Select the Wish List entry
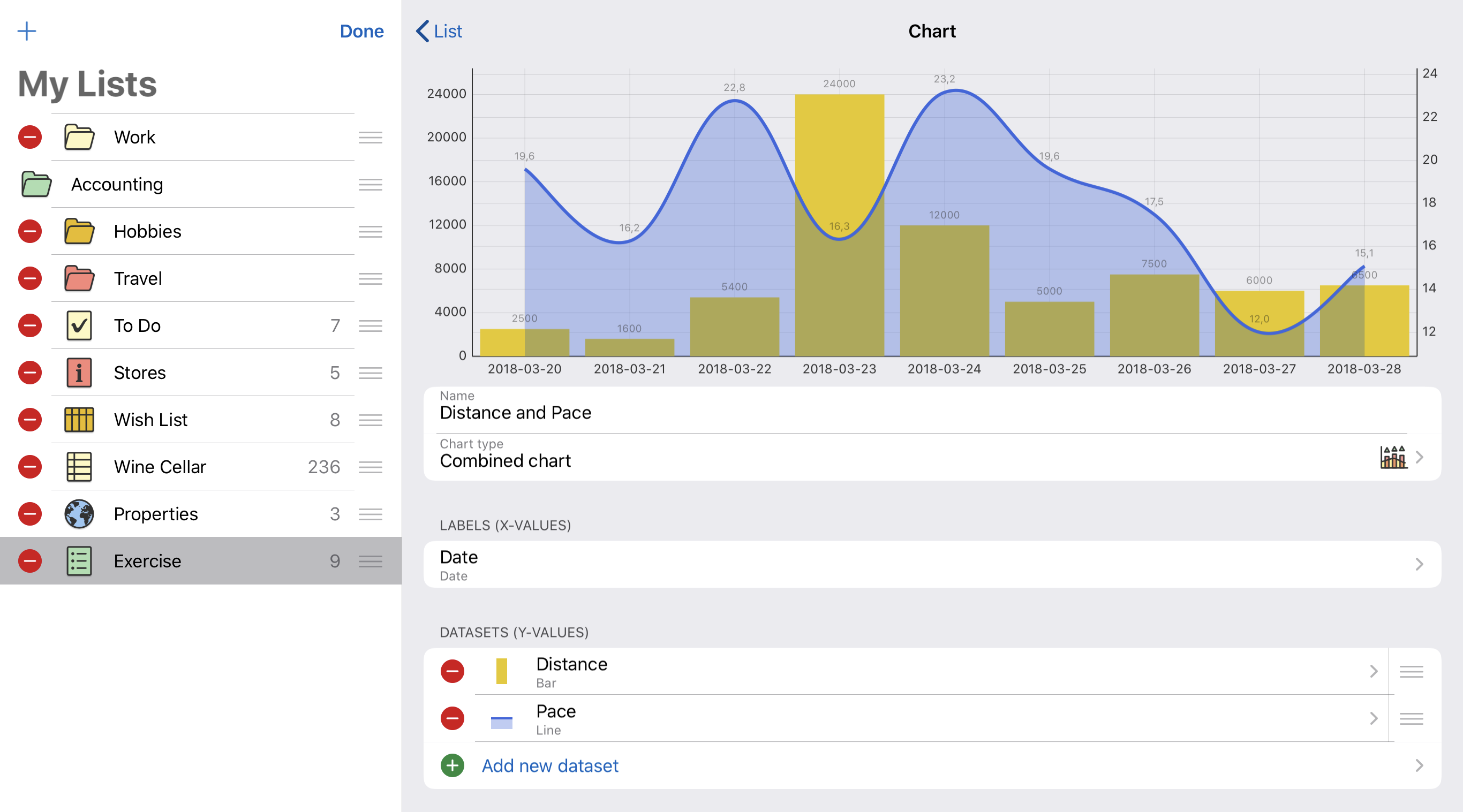 point(150,420)
